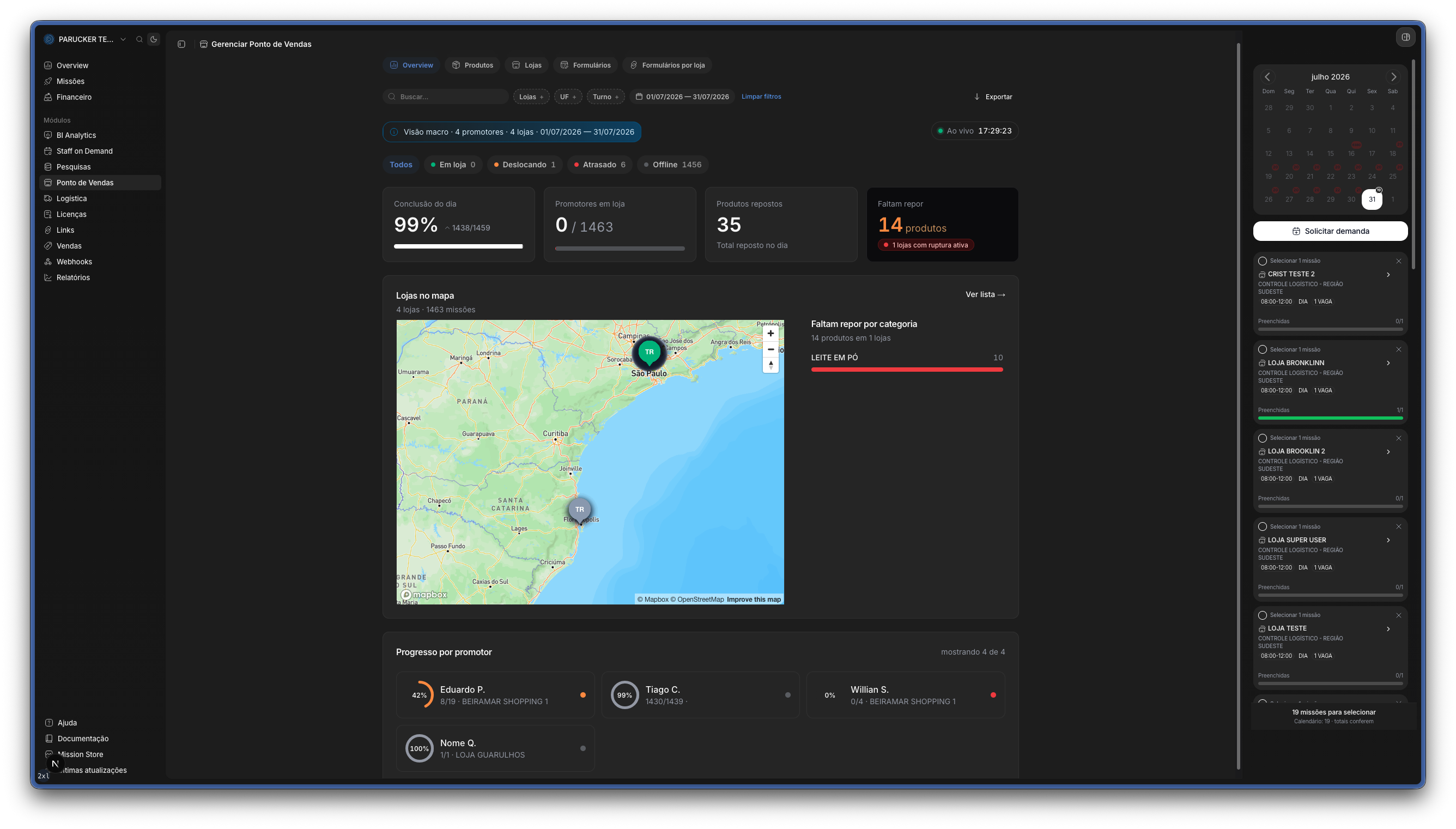
Task: Click Ver lista link on map card
Action: point(985,294)
